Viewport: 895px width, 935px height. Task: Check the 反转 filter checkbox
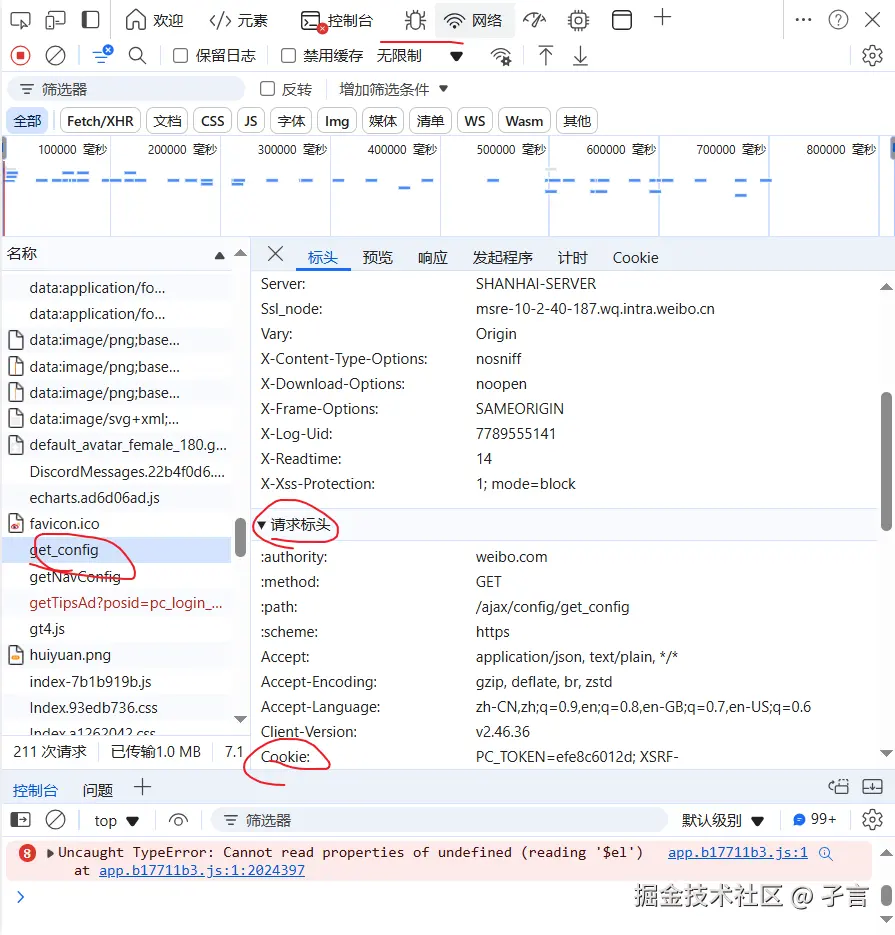268,89
